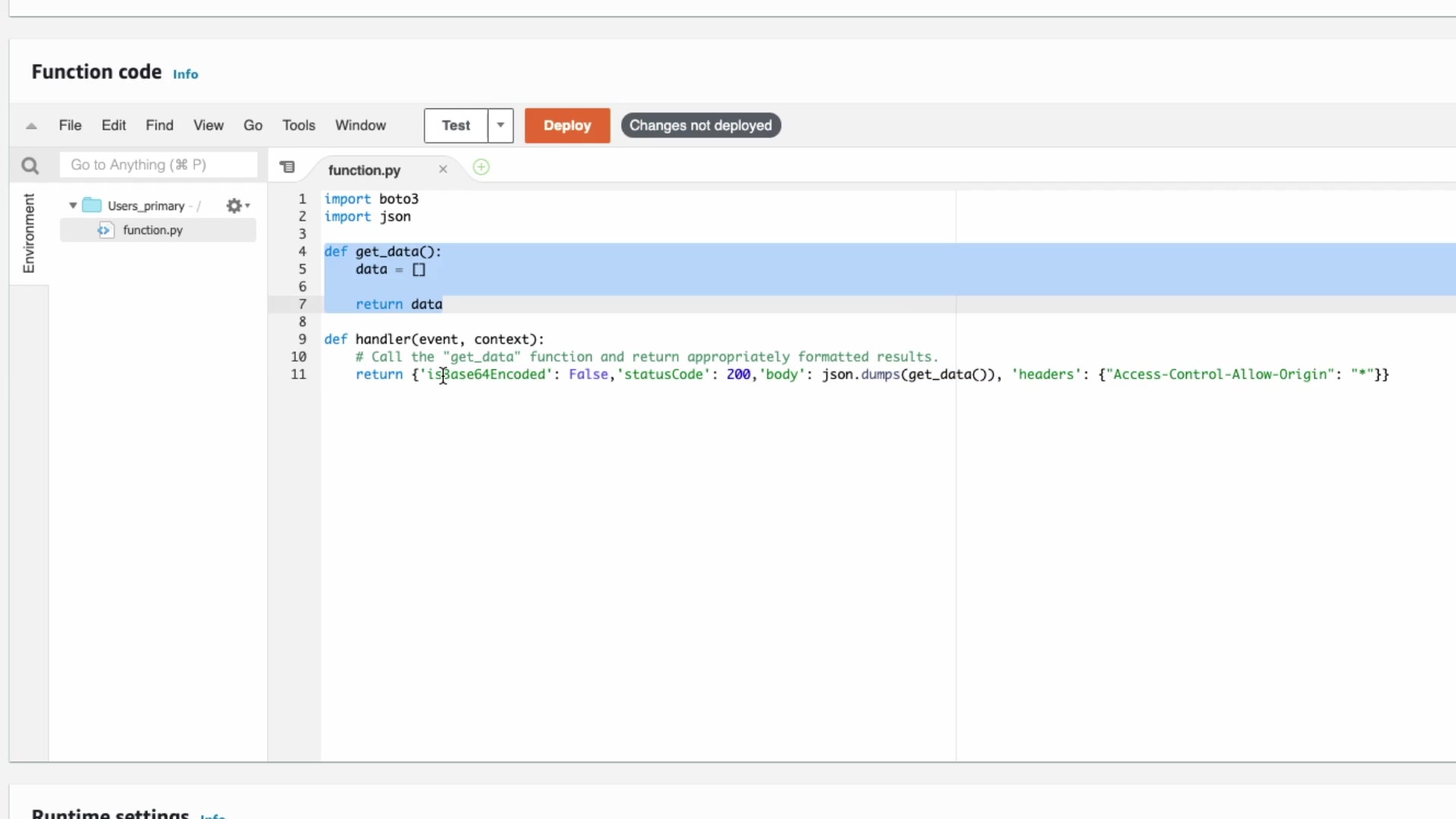Click the Test button
The height and width of the screenshot is (819, 1456).
coord(456,125)
